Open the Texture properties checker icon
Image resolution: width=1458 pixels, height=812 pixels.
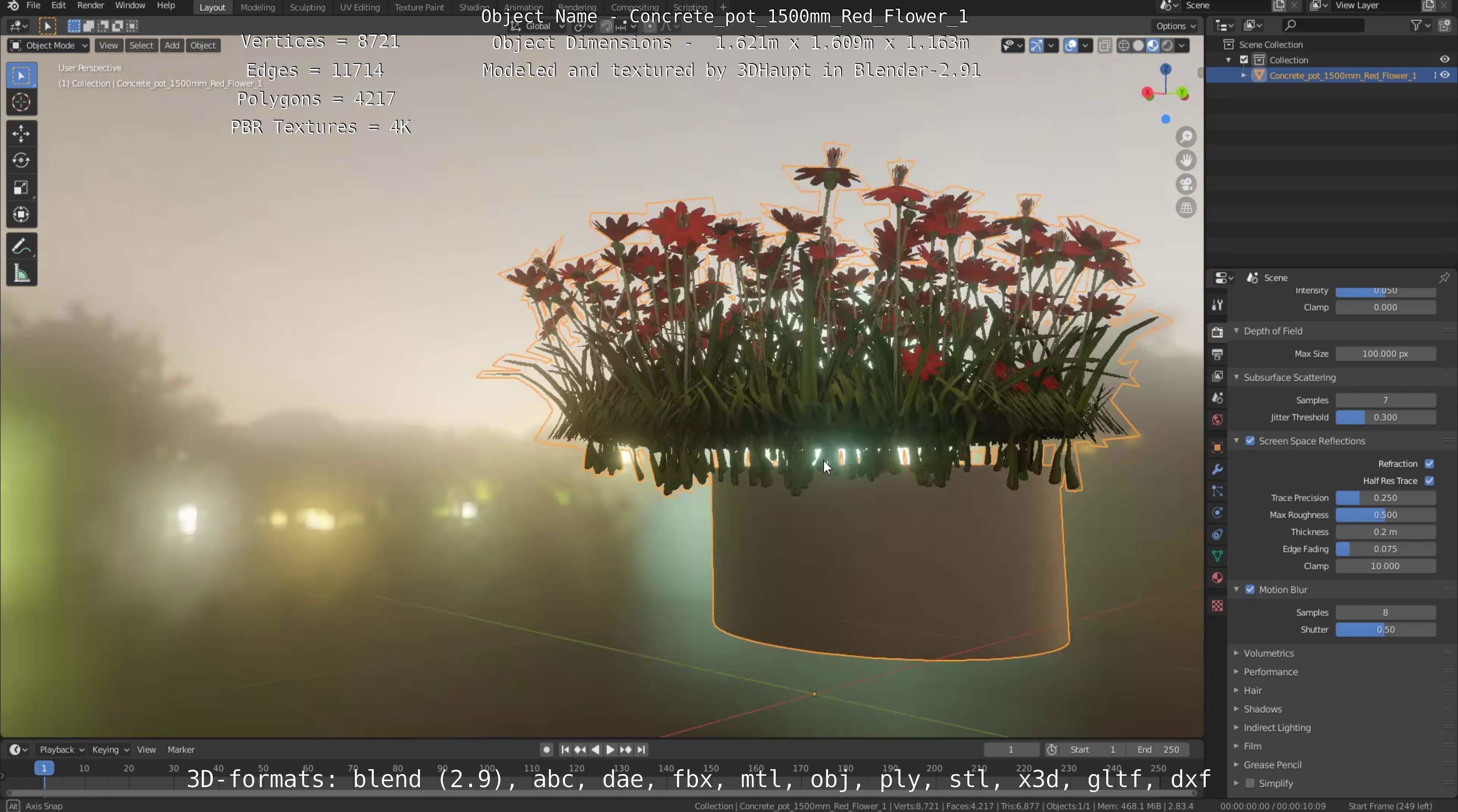click(1218, 605)
